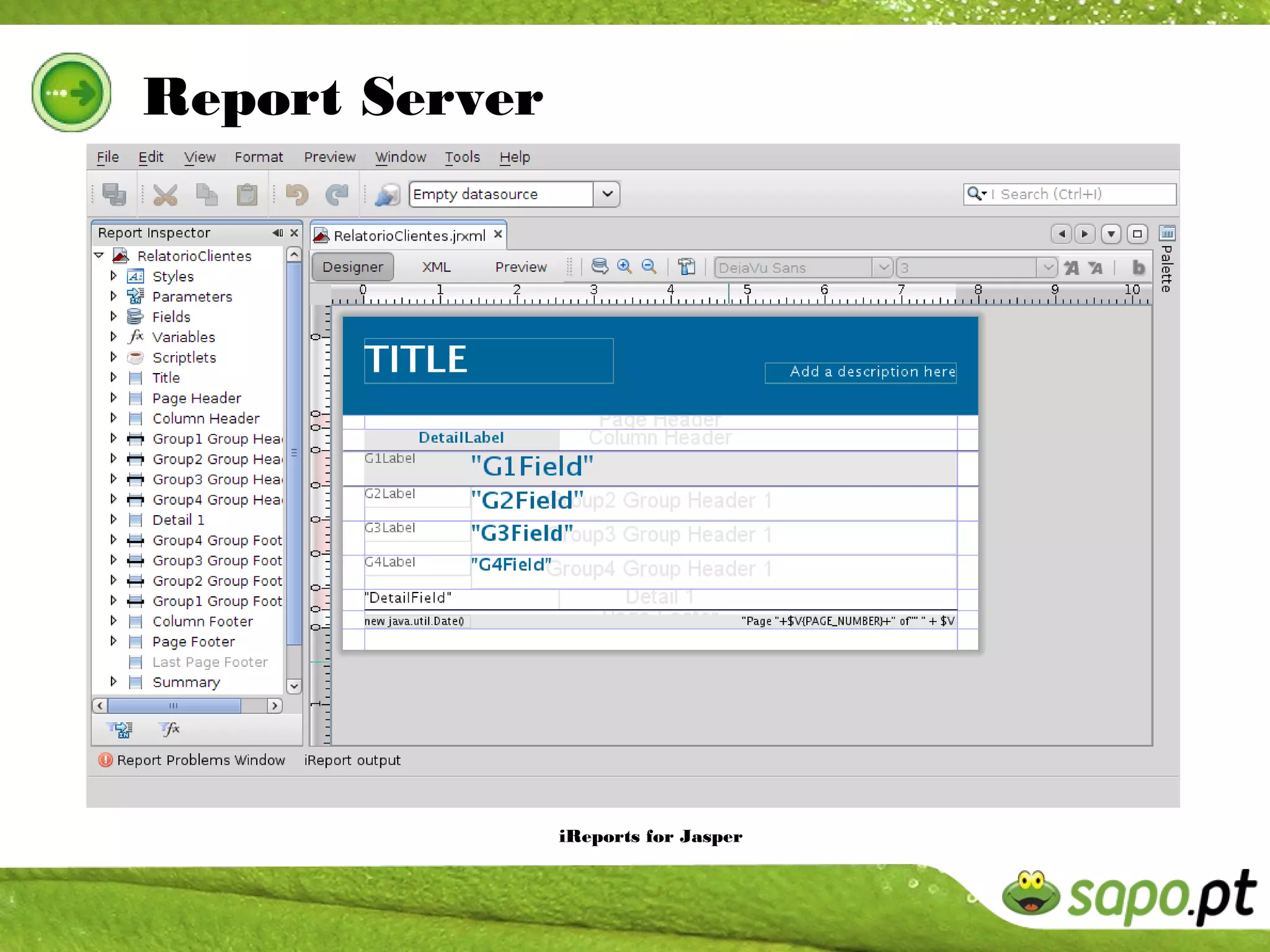This screenshot has width=1270, height=952.
Task: Click the inspector horizontal scrollbar thumb
Action: [174, 705]
